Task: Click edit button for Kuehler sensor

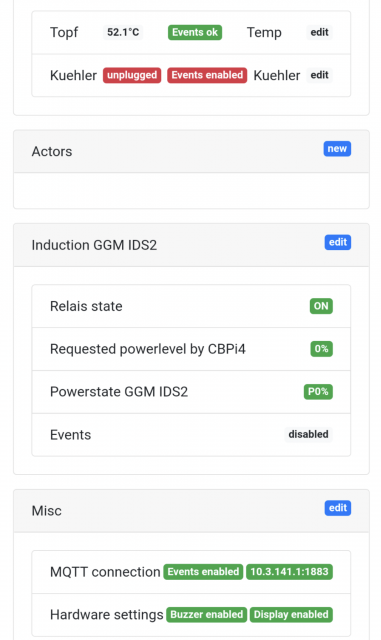Action: 319,75
